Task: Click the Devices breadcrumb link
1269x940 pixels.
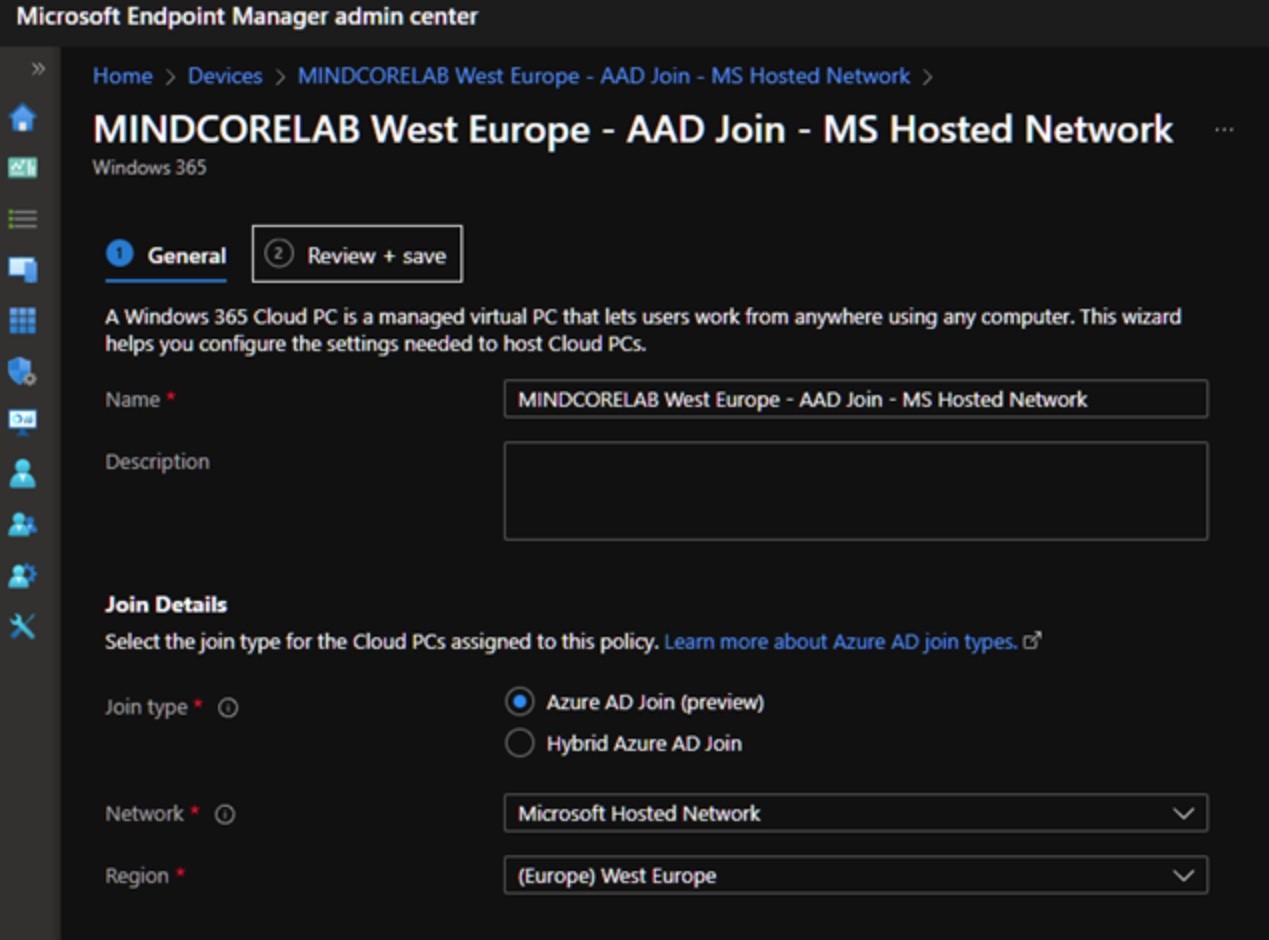Action: click(225, 76)
